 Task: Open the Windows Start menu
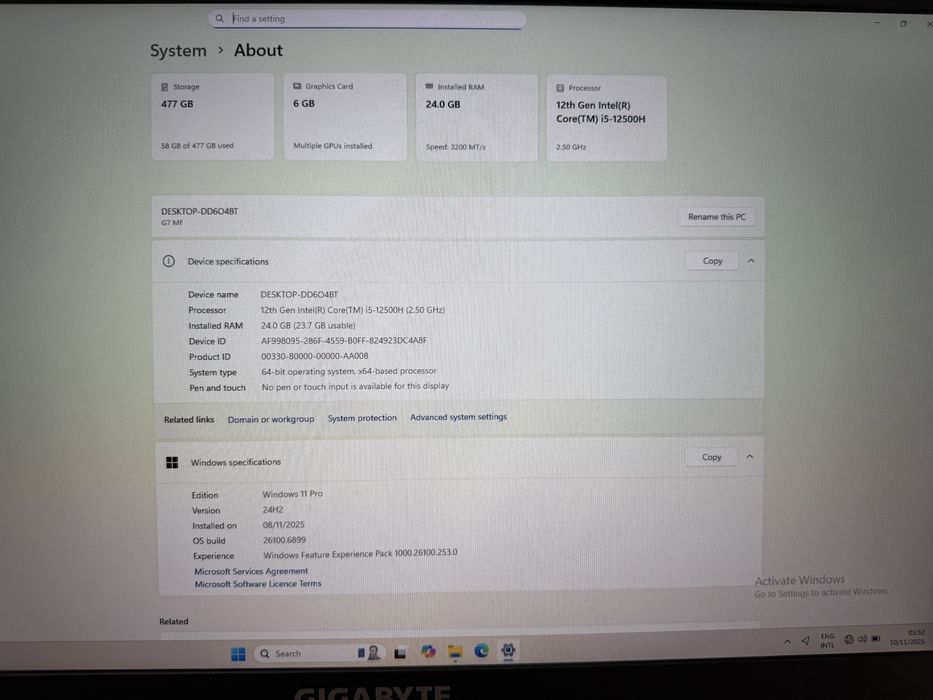238,654
